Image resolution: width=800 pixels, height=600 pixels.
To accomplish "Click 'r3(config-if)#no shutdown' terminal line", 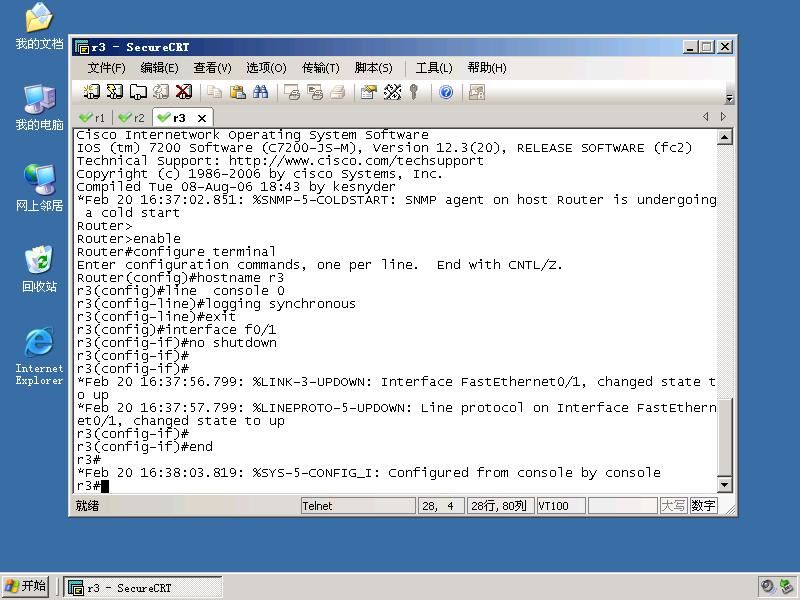I will point(177,342).
